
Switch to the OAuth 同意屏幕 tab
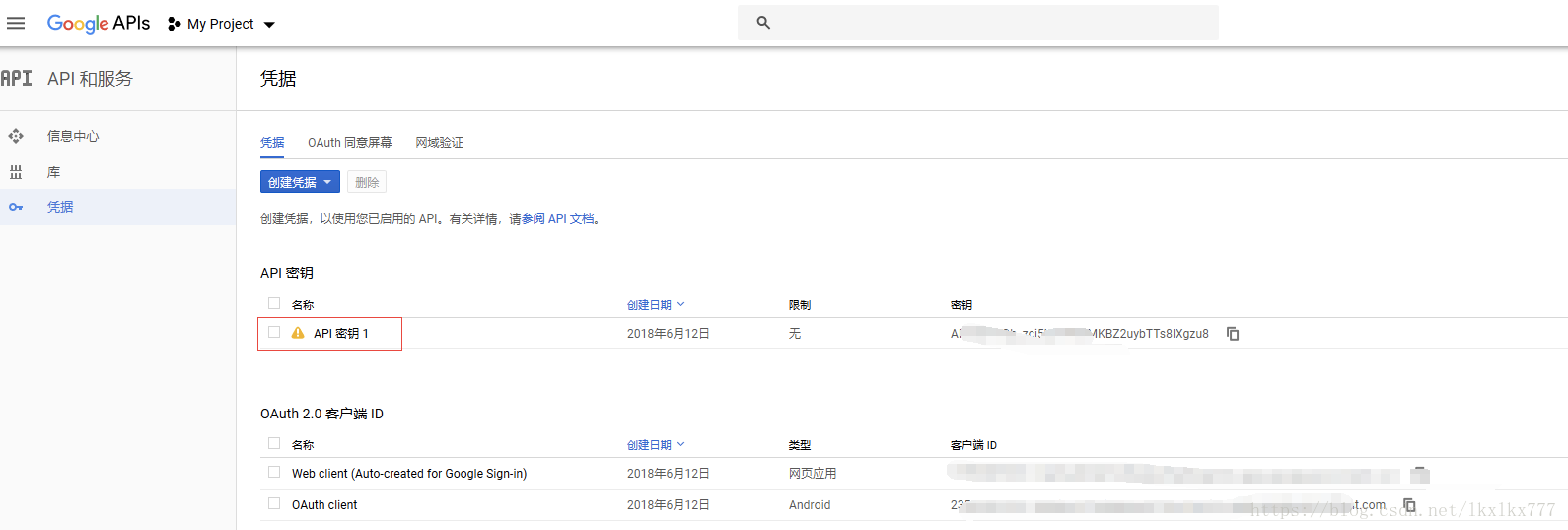pos(349,143)
